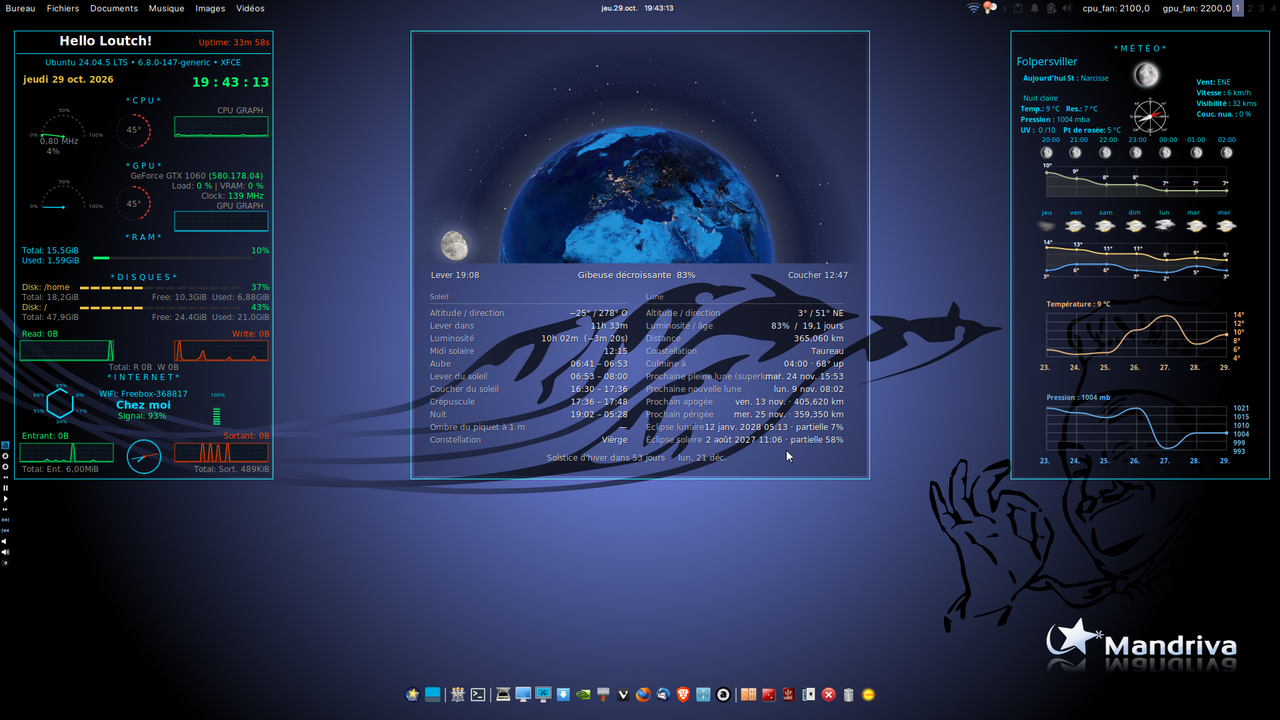Open the Fichiers menu item
This screenshot has height=720, width=1280.
[x=63, y=8]
